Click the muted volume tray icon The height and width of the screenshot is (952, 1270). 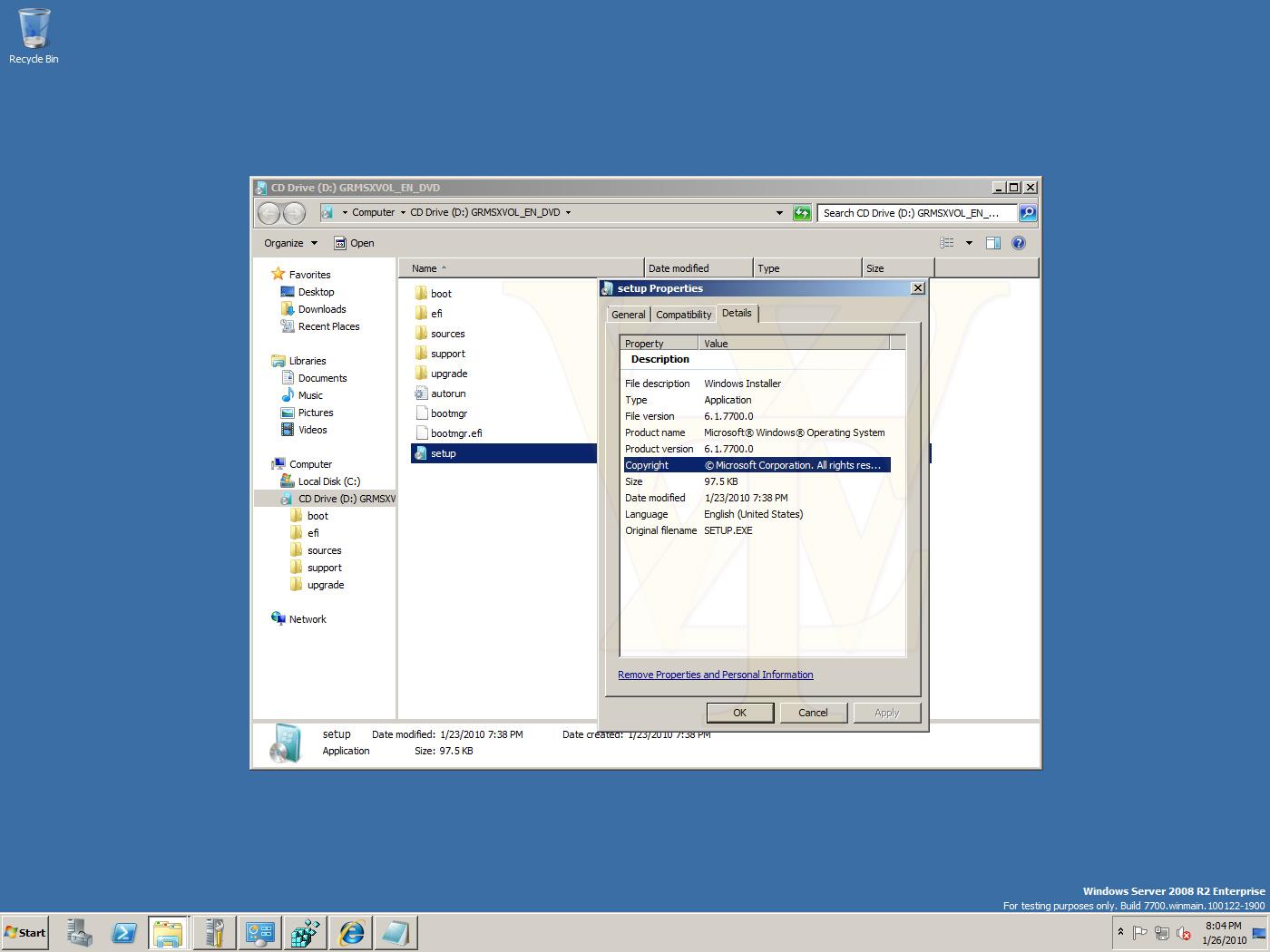(x=1184, y=933)
